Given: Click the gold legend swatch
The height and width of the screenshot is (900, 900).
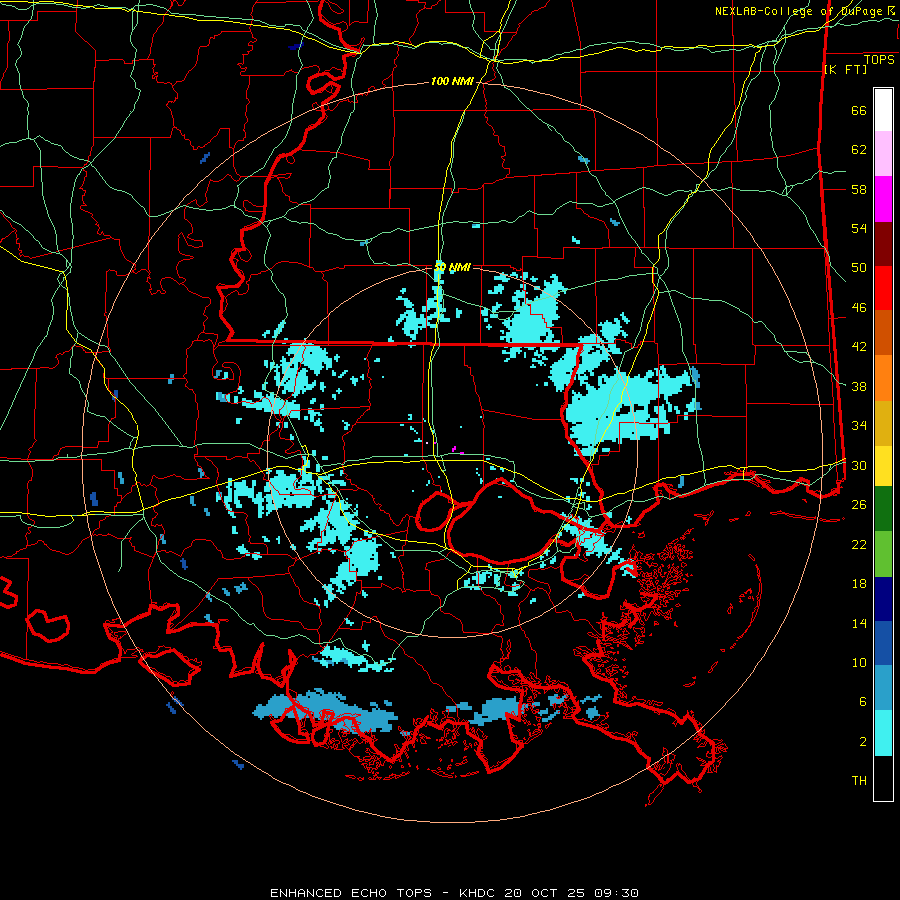Looking at the screenshot, I should tap(883, 424).
